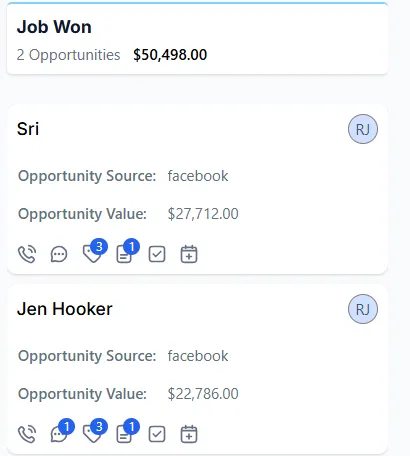Click the $50,498.00 stage total
The height and width of the screenshot is (456, 410).
point(170,55)
